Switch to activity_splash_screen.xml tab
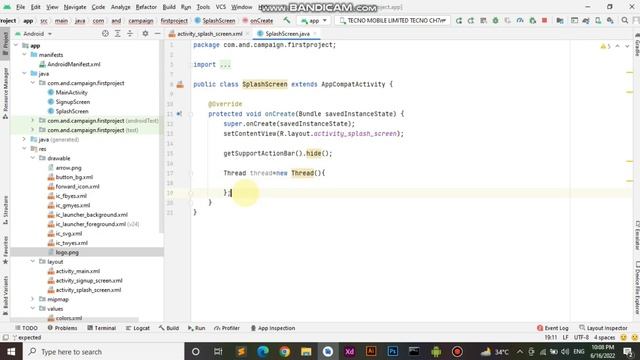This screenshot has height=360, width=640. click(x=209, y=33)
